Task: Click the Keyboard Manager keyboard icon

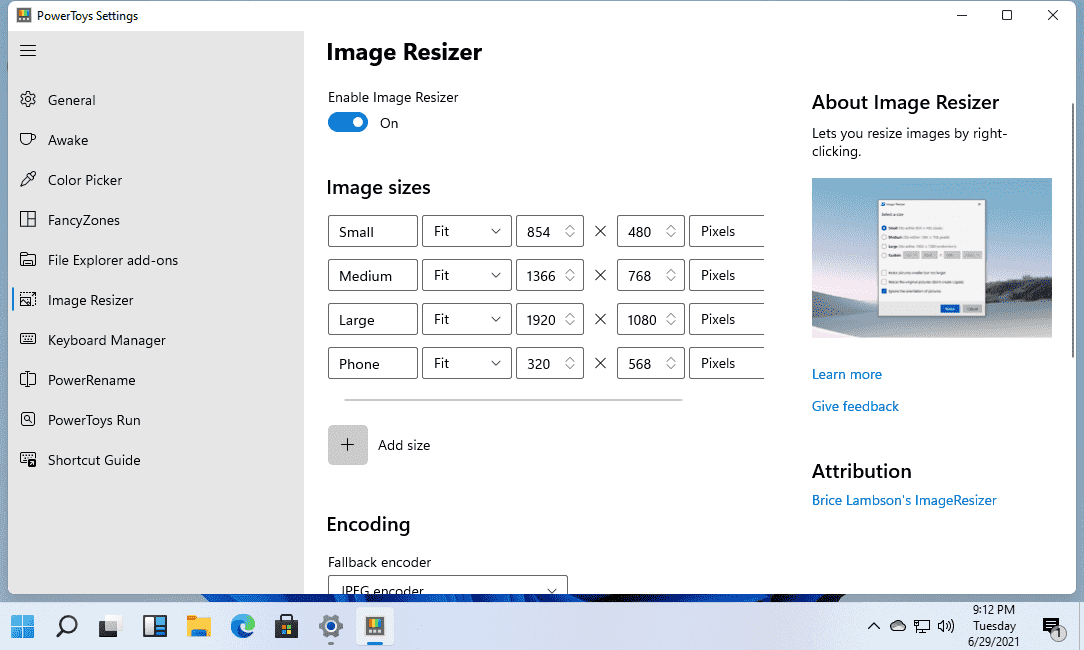Action: (x=28, y=340)
